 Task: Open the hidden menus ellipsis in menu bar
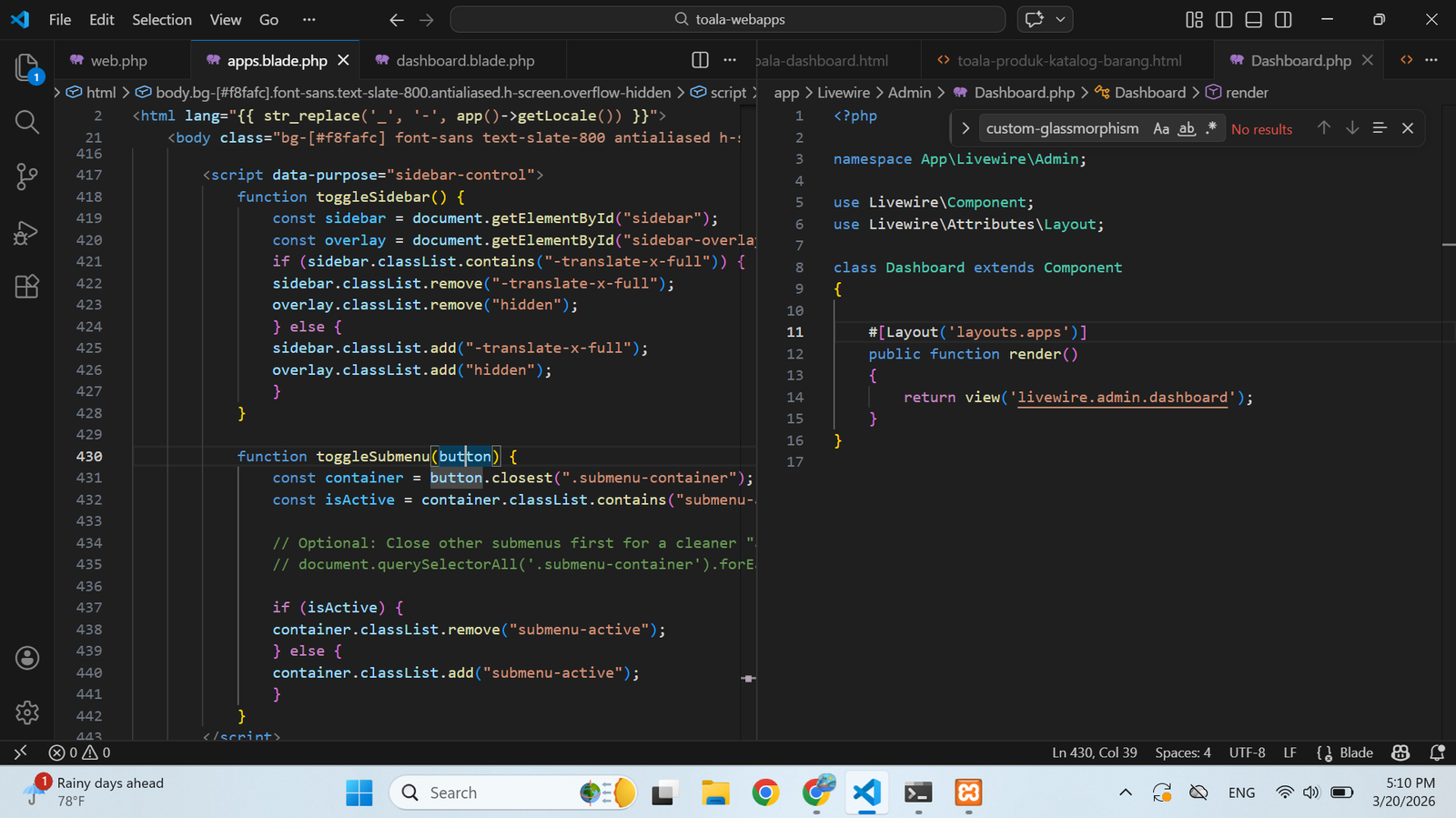pyautogui.click(x=309, y=19)
